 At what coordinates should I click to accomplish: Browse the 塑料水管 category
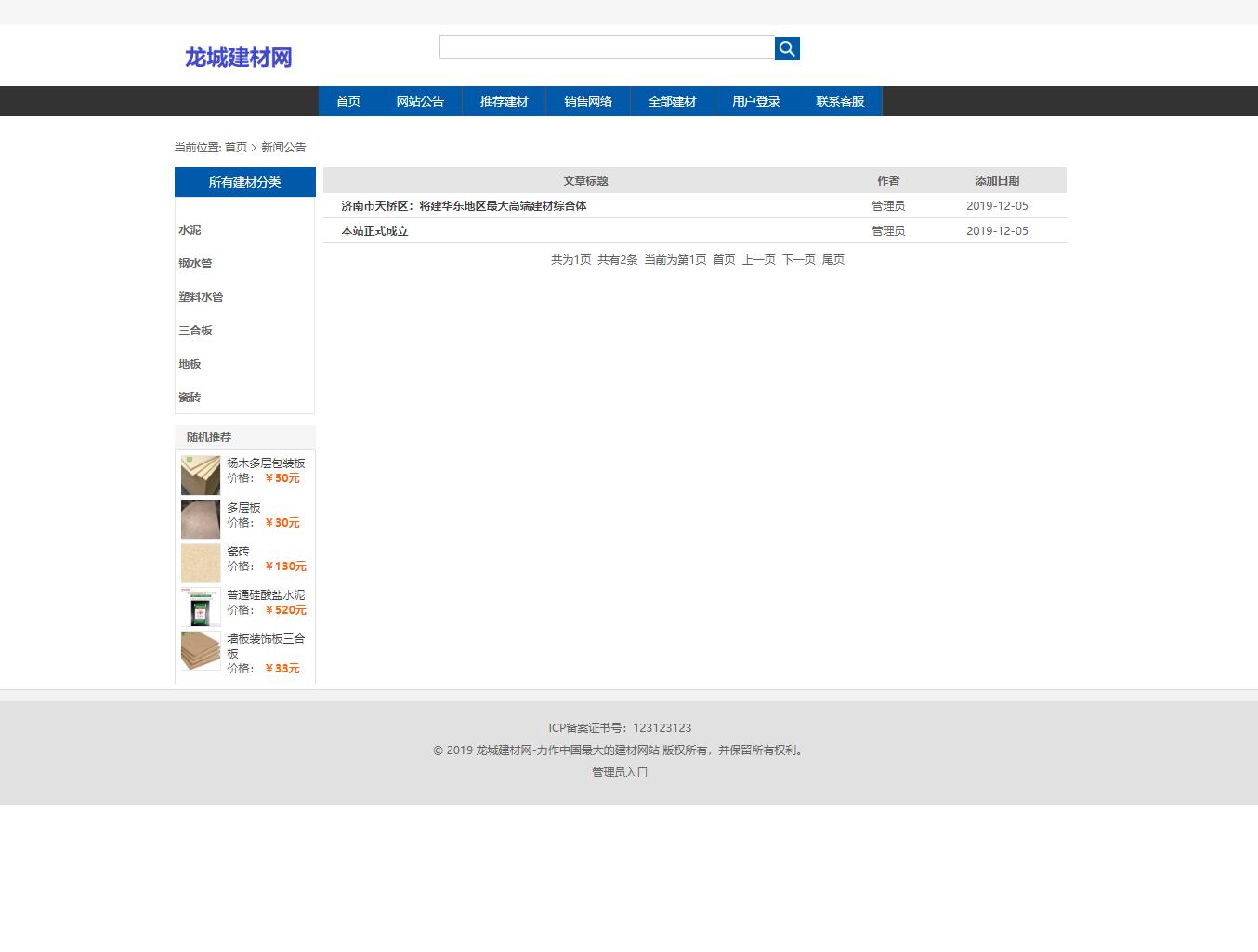(x=201, y=296)
